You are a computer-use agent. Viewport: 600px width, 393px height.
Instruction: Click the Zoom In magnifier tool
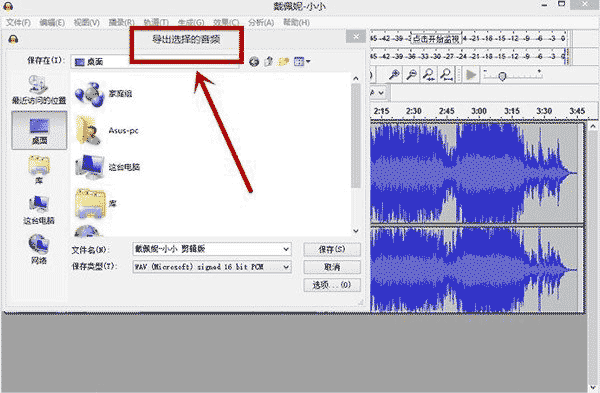coord(394,75)
